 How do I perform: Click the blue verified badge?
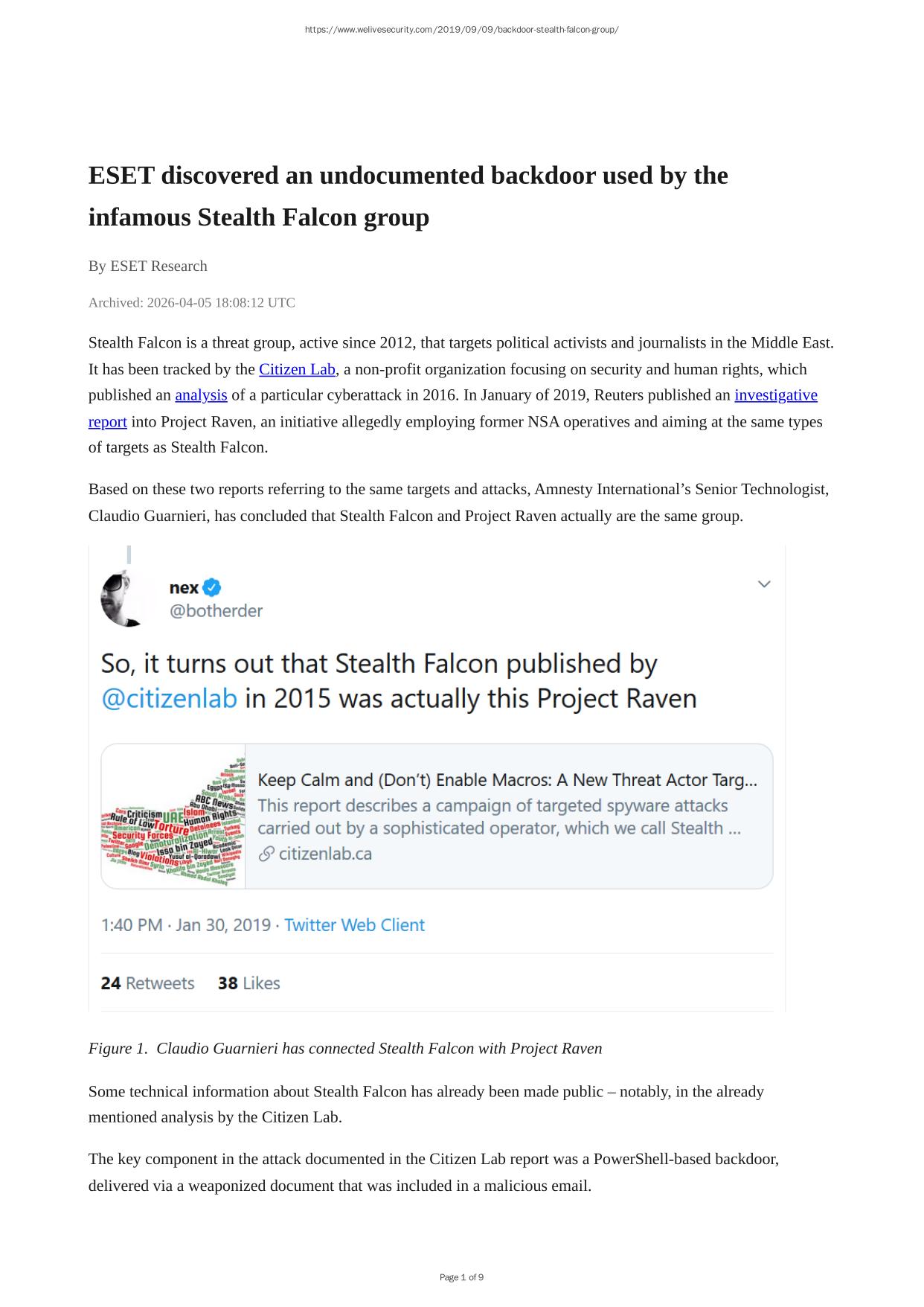coord(212,587)
